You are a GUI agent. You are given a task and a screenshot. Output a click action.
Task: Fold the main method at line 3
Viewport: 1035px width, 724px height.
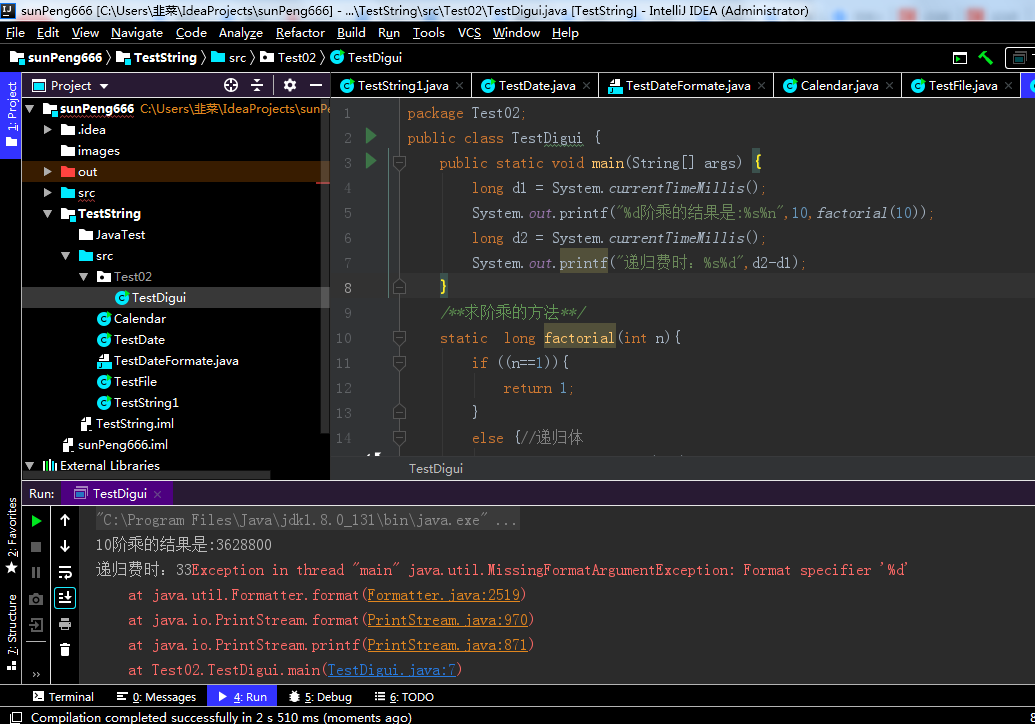click(399, 162)
